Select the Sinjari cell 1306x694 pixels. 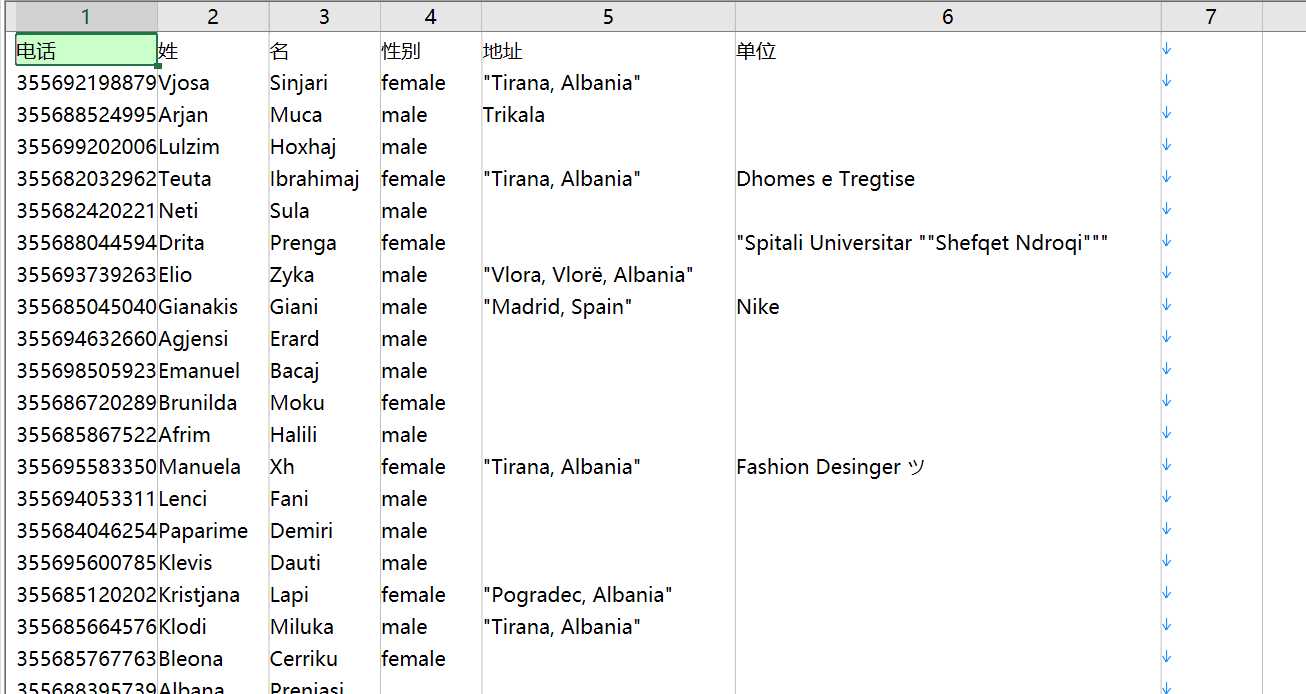click(325, 83)
